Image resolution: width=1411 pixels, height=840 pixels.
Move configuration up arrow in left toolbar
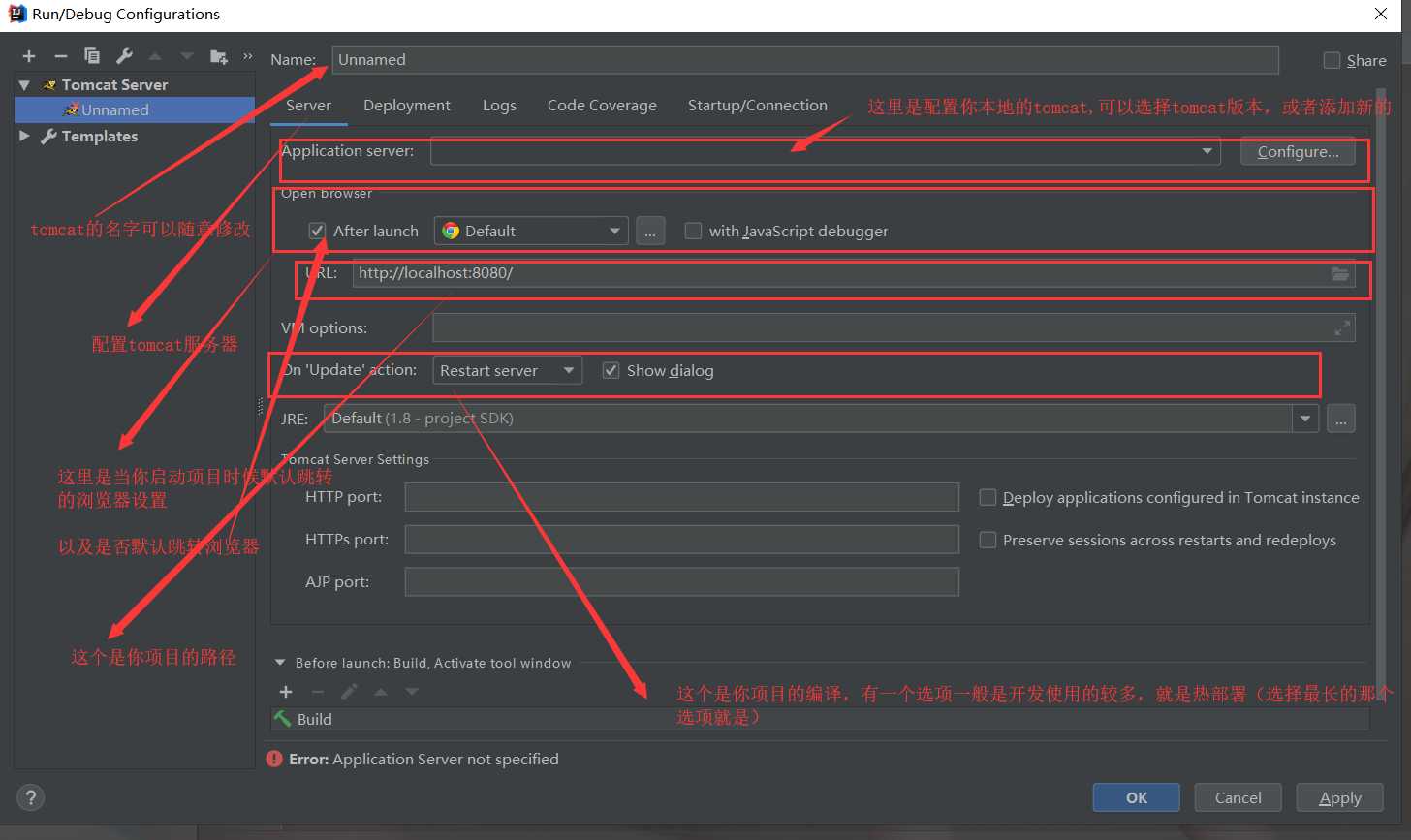point(155,56)
